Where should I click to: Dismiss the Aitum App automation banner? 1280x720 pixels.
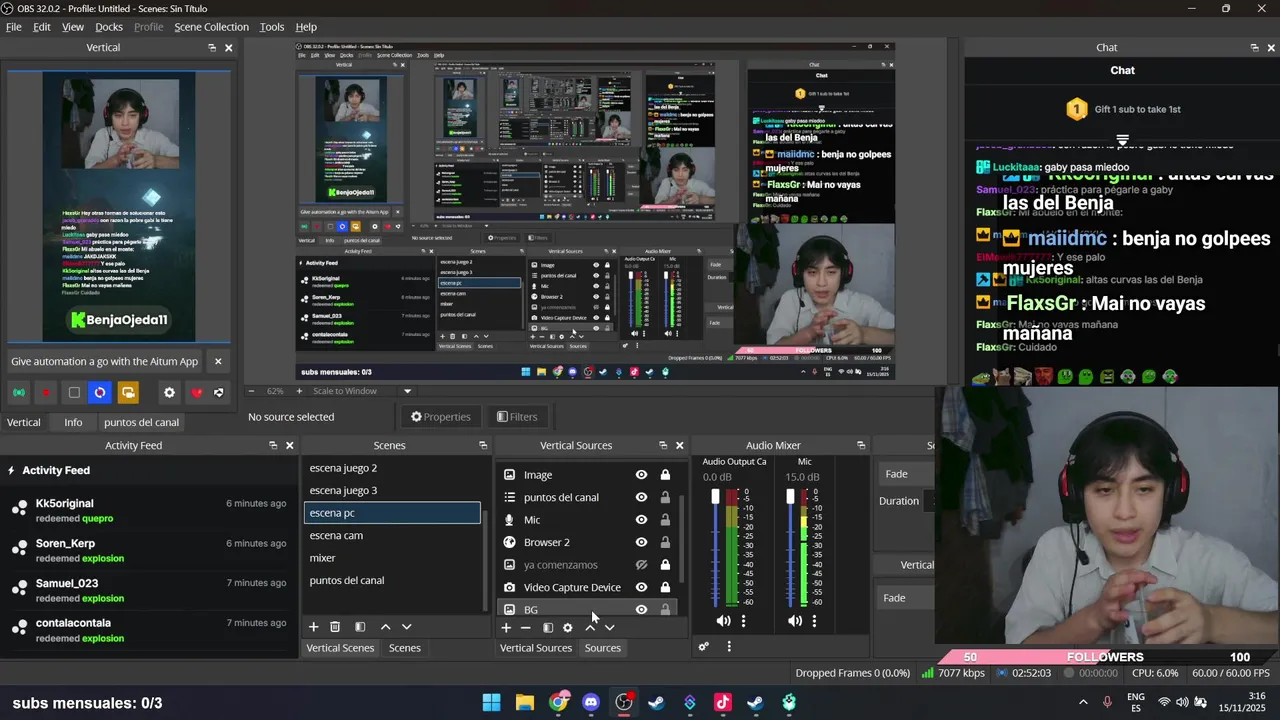(x=218, y=361)
